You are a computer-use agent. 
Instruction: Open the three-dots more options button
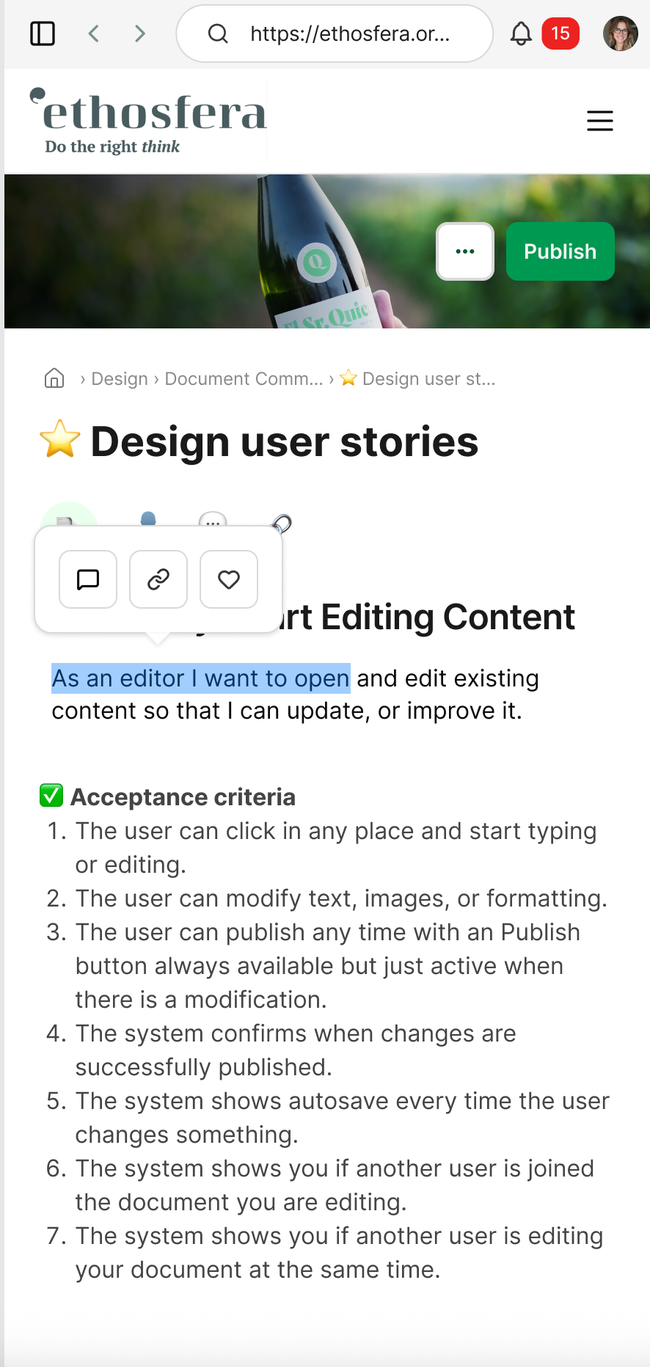[465, 251]
